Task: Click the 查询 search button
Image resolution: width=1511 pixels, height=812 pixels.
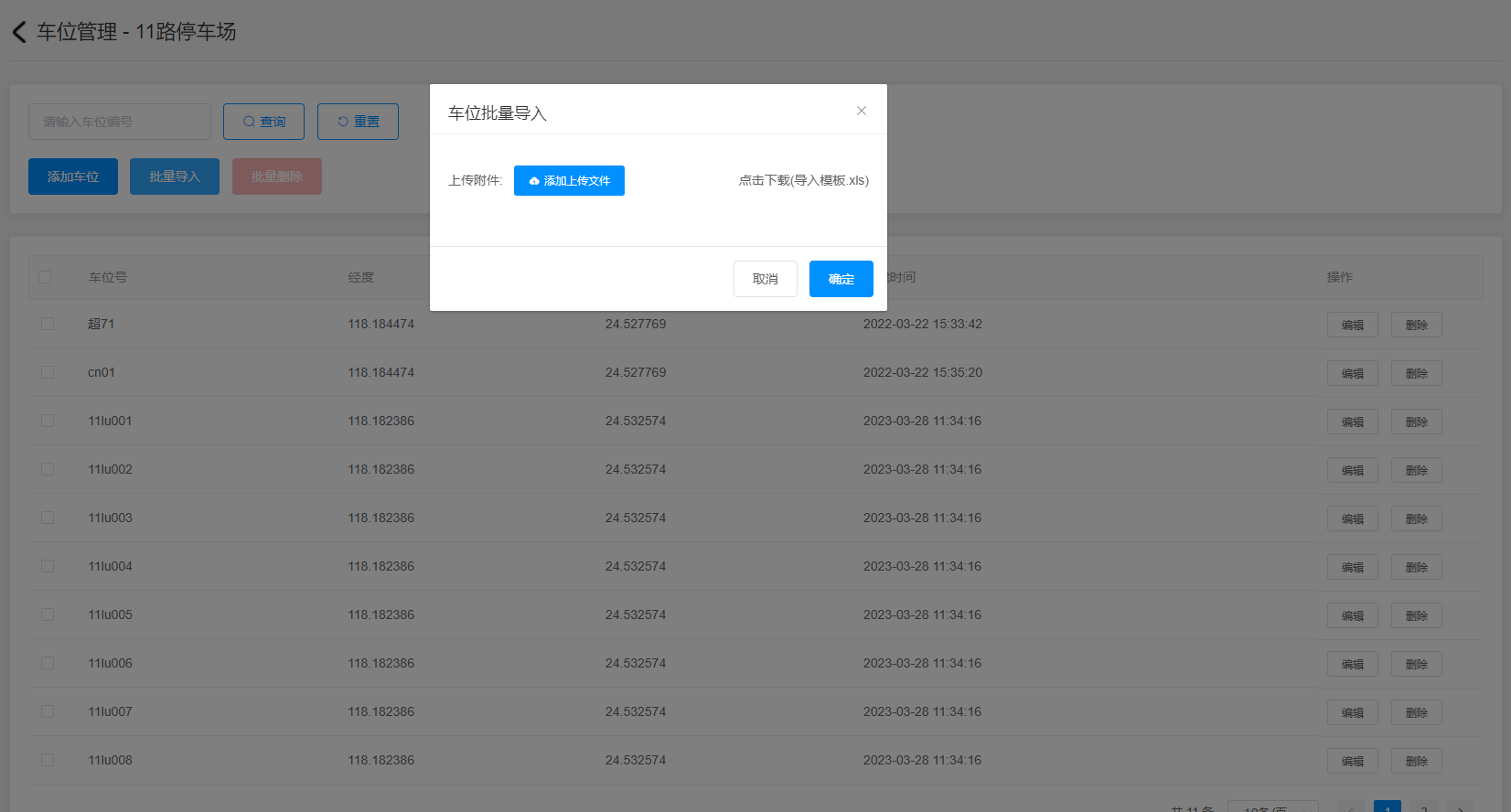Action: (x=263, y=122)
